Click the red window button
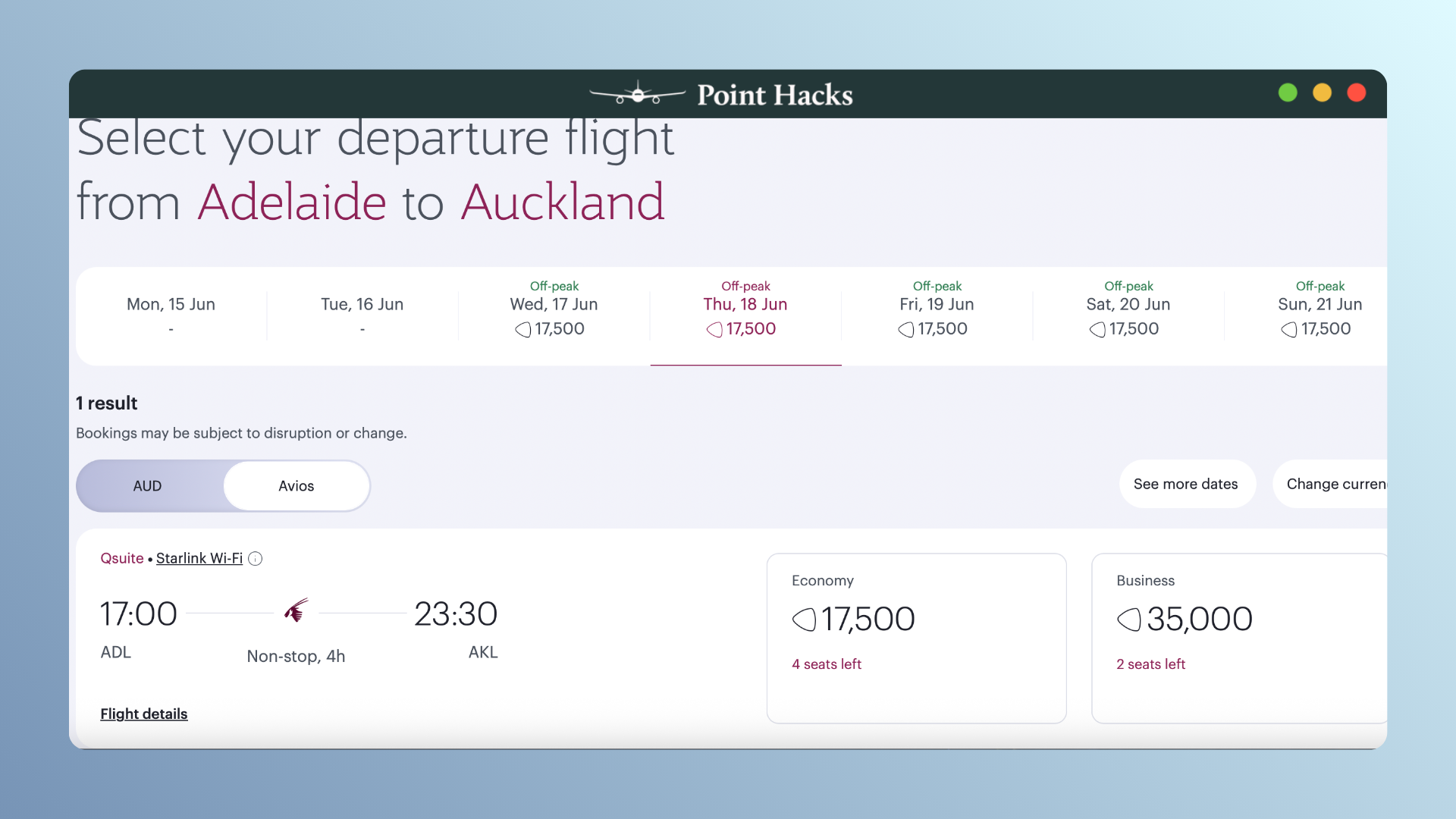 [1357, 93]
